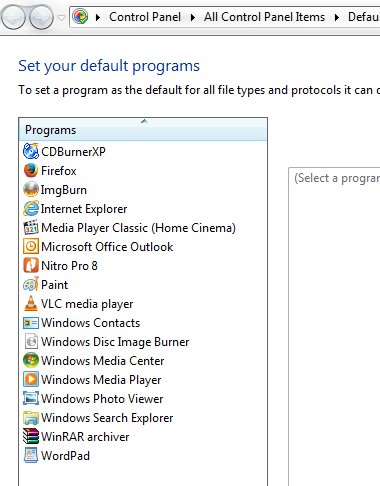Select Internet Explorer program name
The width and height of the screenshot is (380, 486).
(x=84, y=209)
